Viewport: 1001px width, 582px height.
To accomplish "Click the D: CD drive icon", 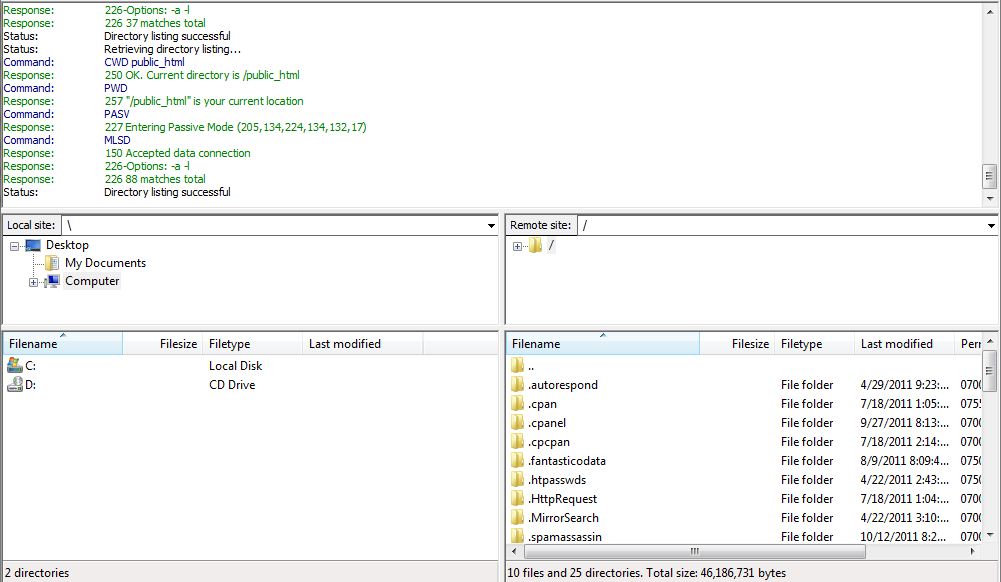I will tap(15, 385).
